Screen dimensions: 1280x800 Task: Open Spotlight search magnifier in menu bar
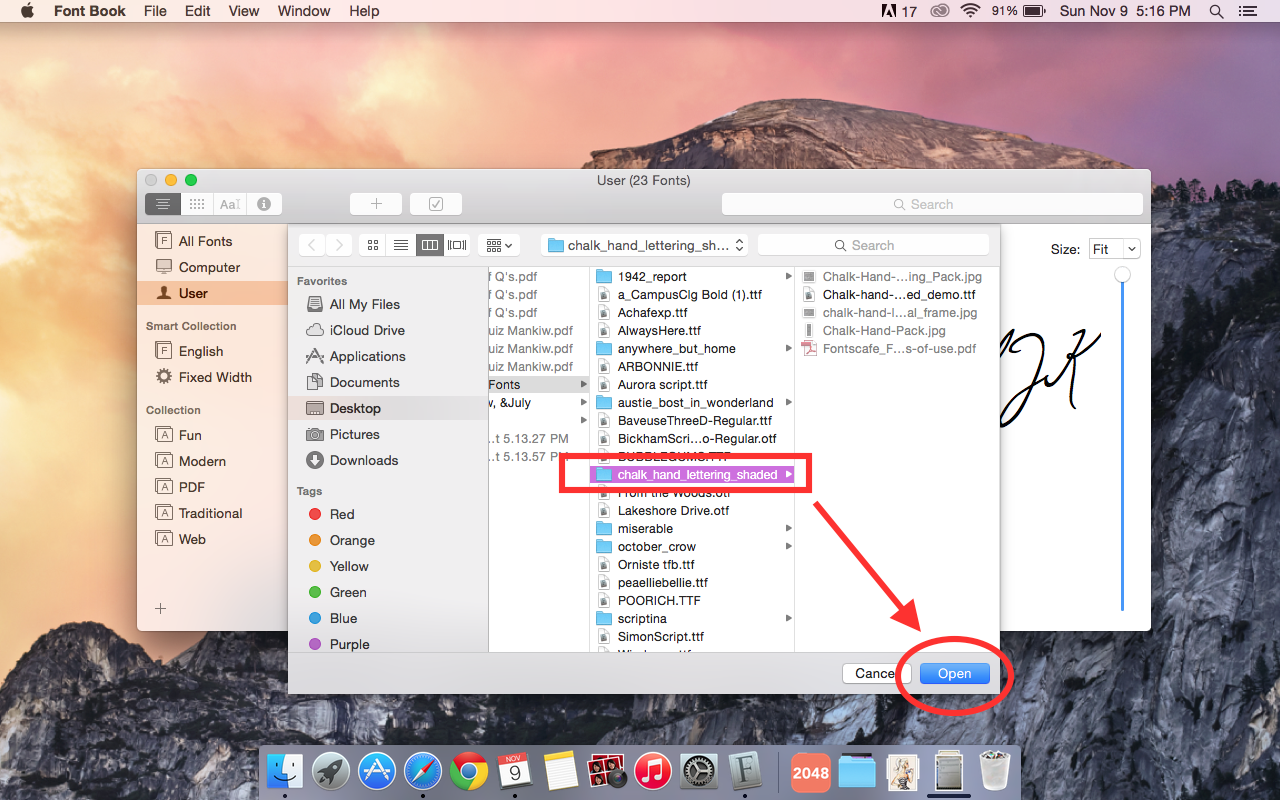coord(1216,11)
